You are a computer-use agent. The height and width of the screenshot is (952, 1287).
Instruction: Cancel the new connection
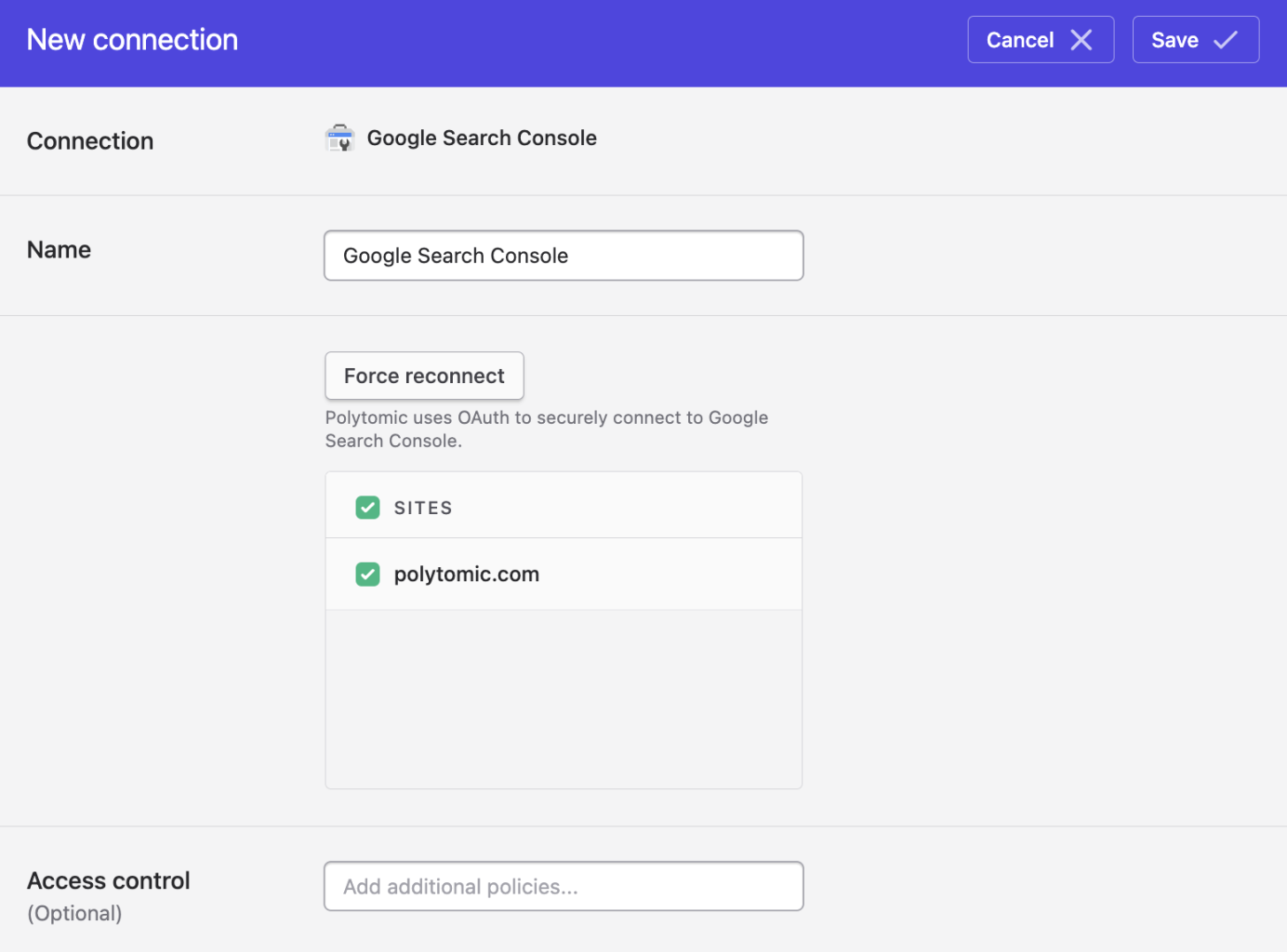tap(1041, 40)
